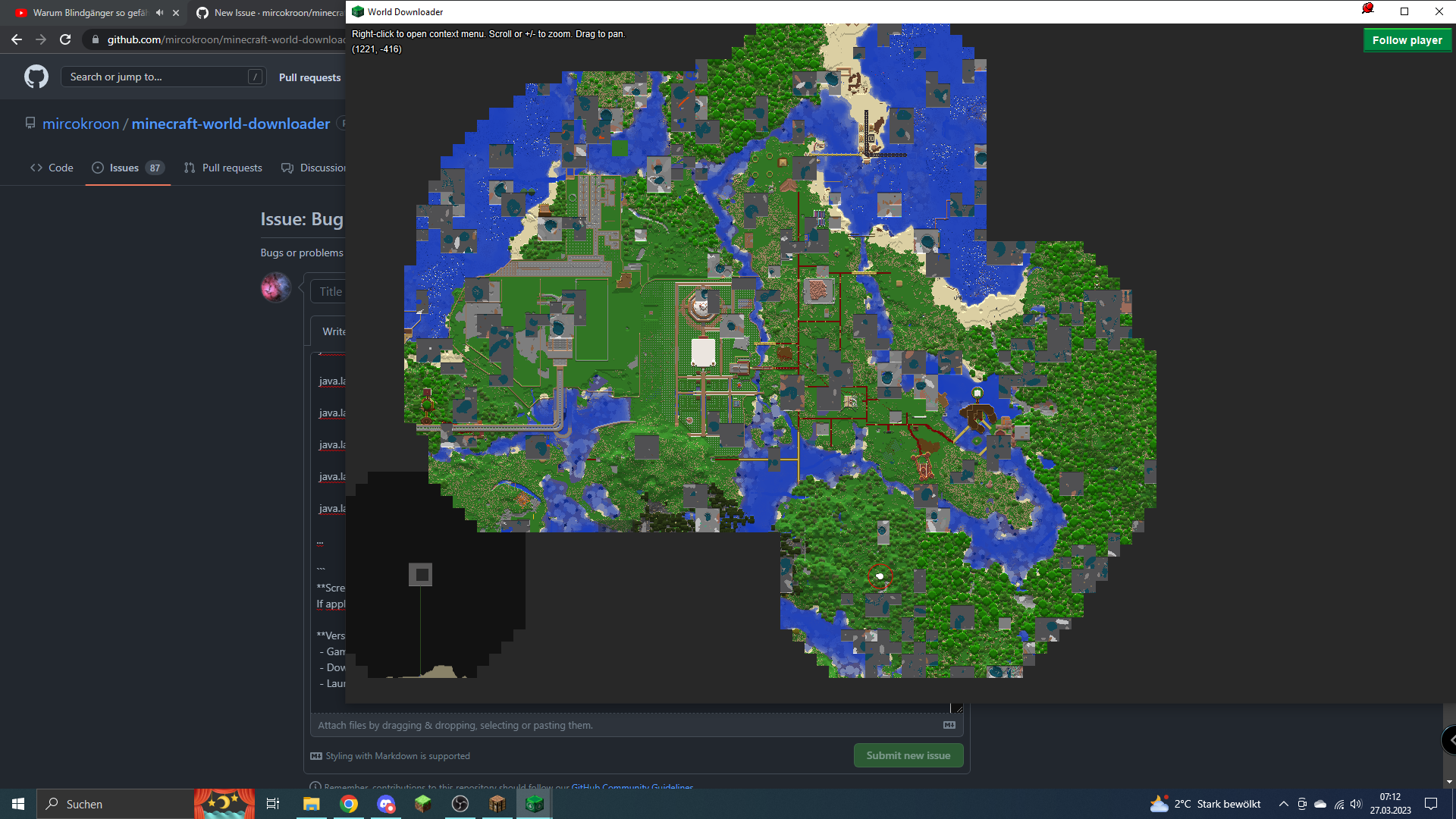Image resolution: width=1456 pixels, height=819 pixels.
Task: Toggle Follow player in World Downloader
Action: tap(1407, 39)
